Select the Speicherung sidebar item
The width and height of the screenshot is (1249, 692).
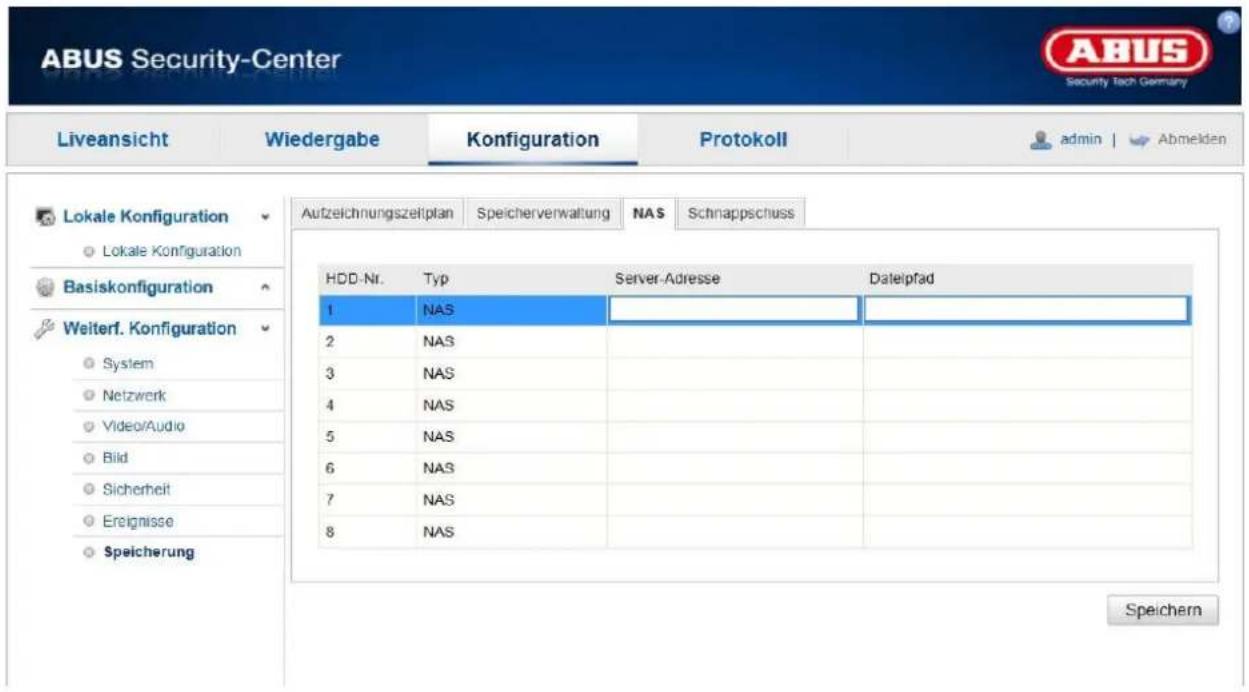click(148, 552)
